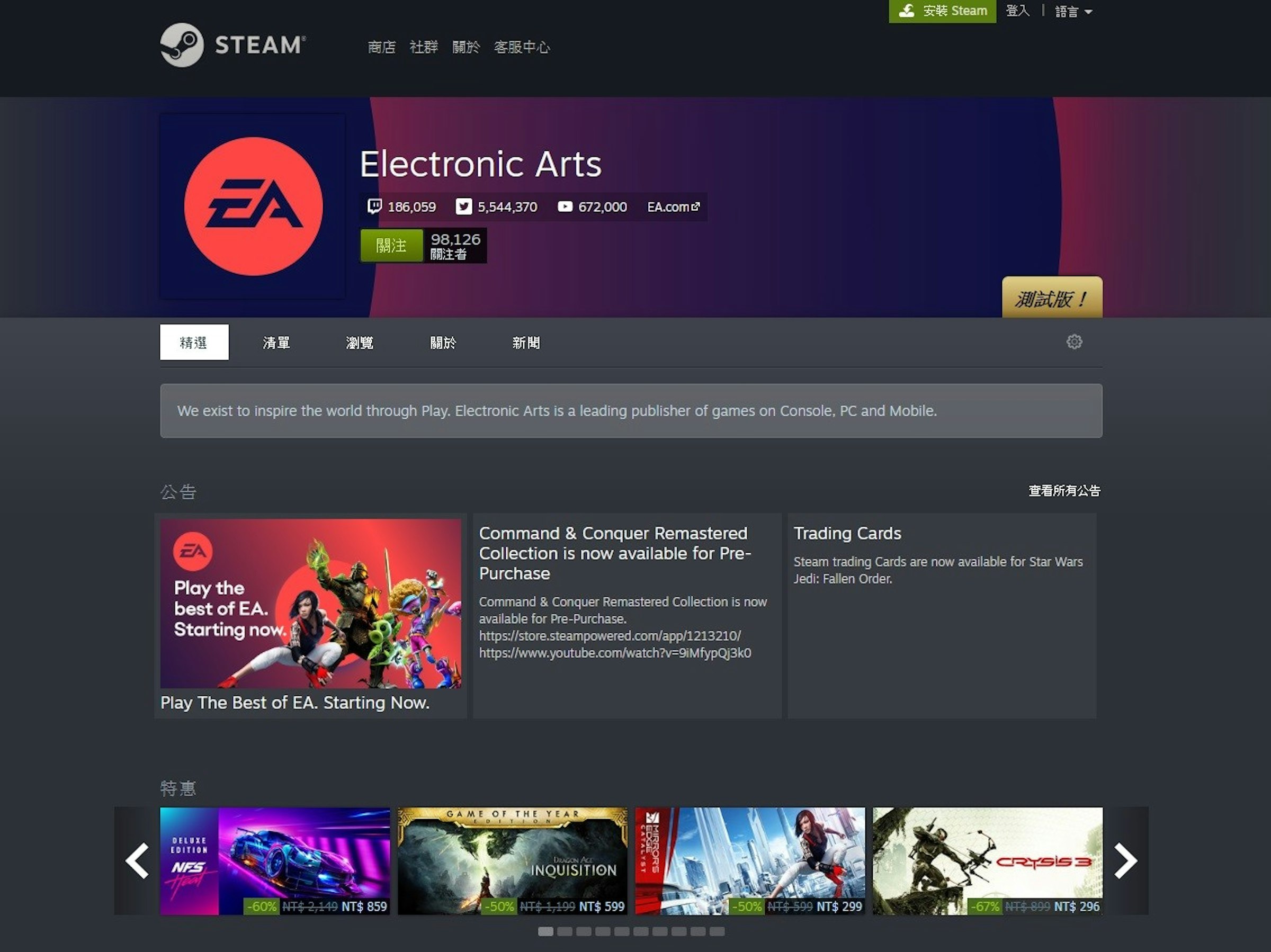Open the 客服中心 support menu
Screen dimensions: 1271x952
pyautogui.click(x=522, y=47)
